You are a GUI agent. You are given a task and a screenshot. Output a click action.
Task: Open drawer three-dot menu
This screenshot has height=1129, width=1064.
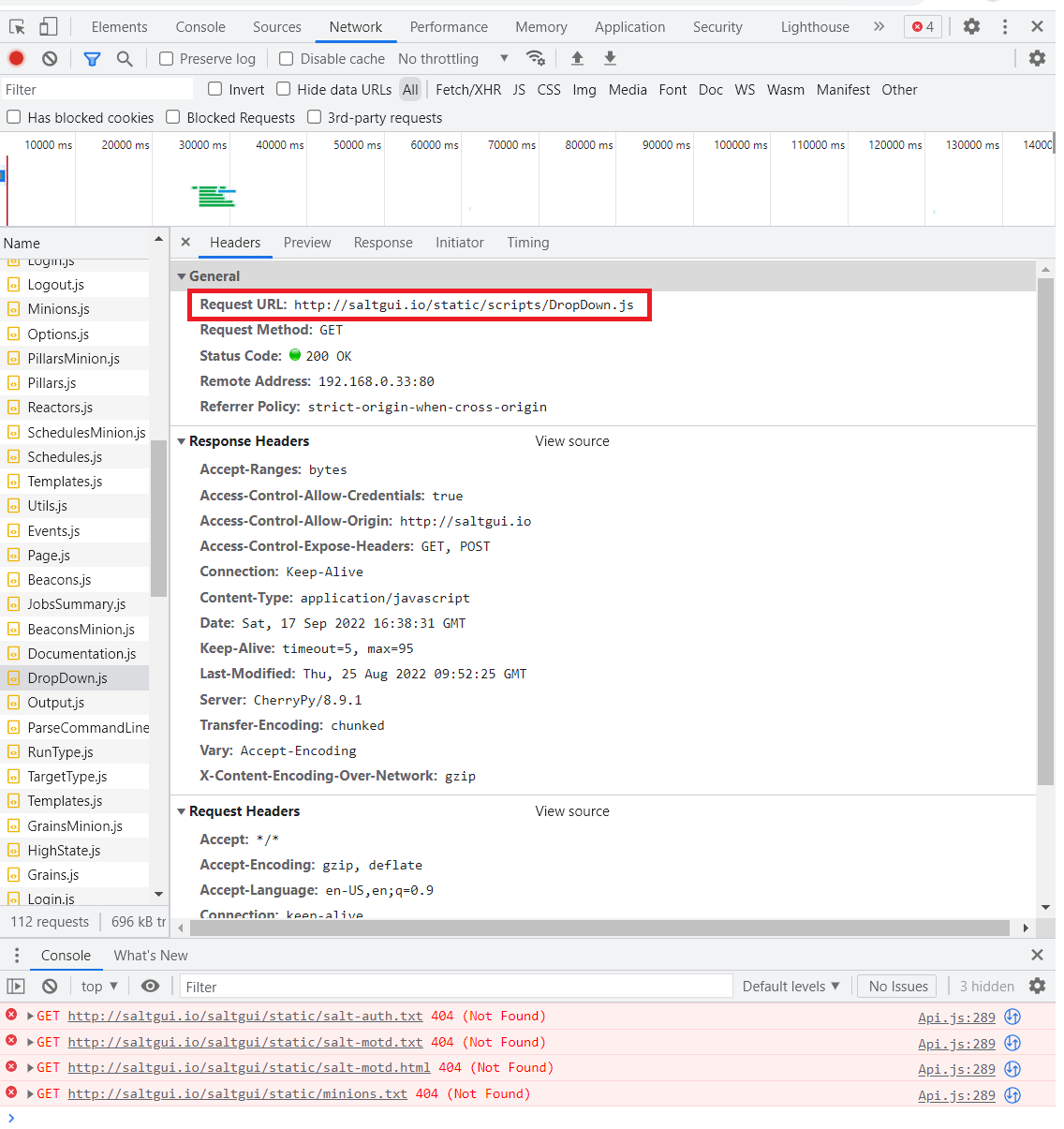tap(17, 955)
